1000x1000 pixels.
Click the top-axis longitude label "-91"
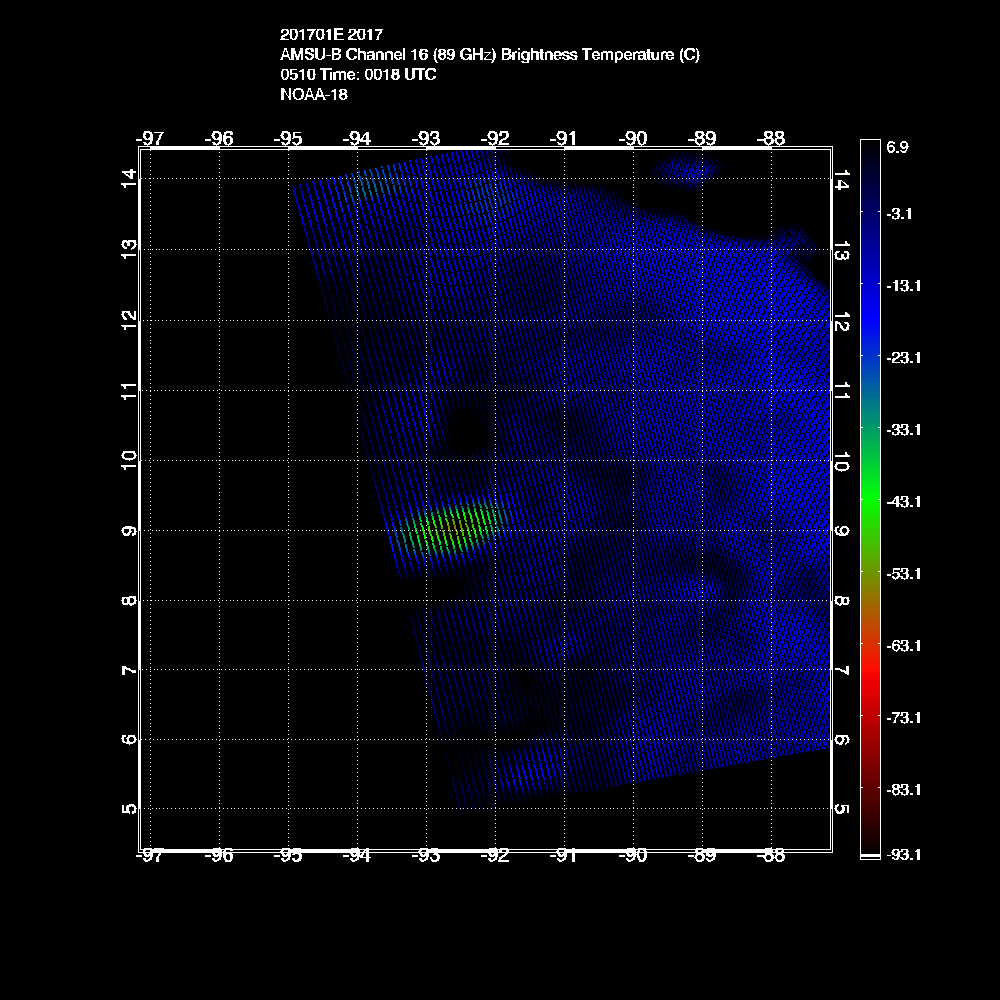click(564, 138)
